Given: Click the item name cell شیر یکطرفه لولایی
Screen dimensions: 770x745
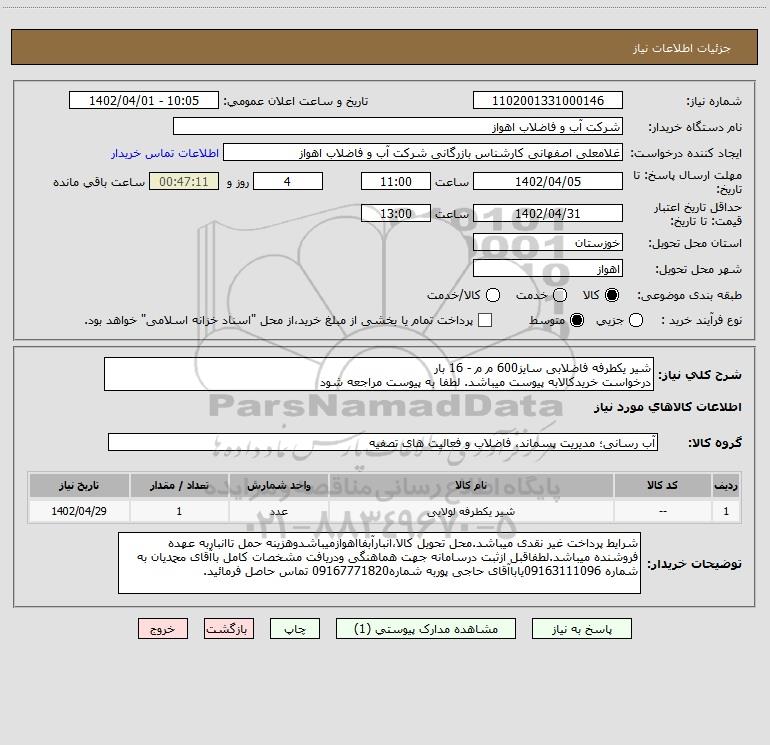Looking at the screenshot, I should click(470, 511).
